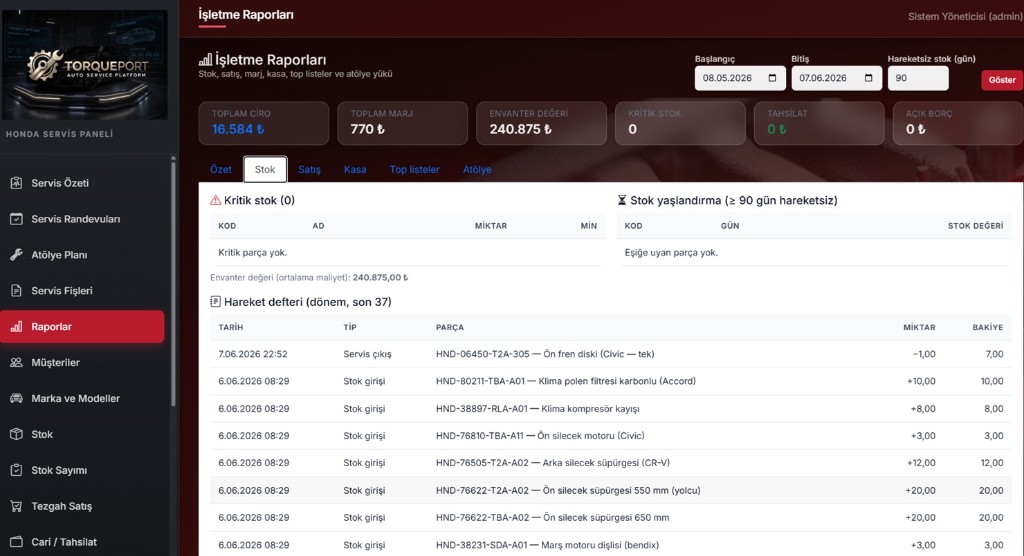Image resolution: width=1024 pixels, height=556 pixels.
Task: Click the Kritik Stok summary card
Action: (x=680, y=123)
